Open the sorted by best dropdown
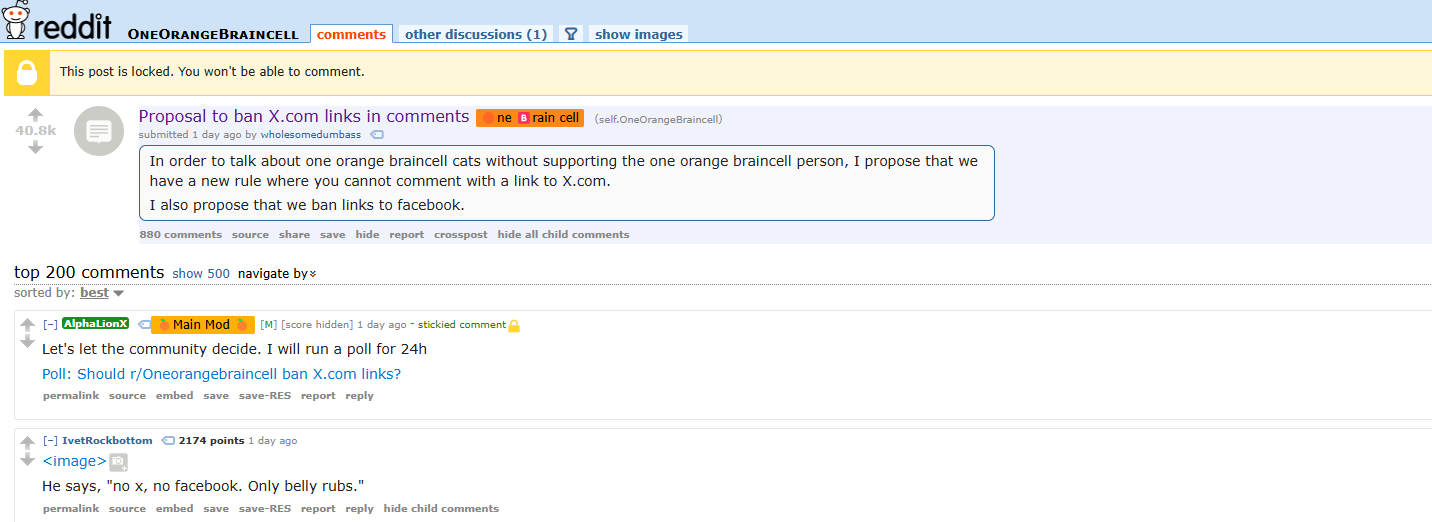Screen dimensions: 1432x522 tap(102, 293)
